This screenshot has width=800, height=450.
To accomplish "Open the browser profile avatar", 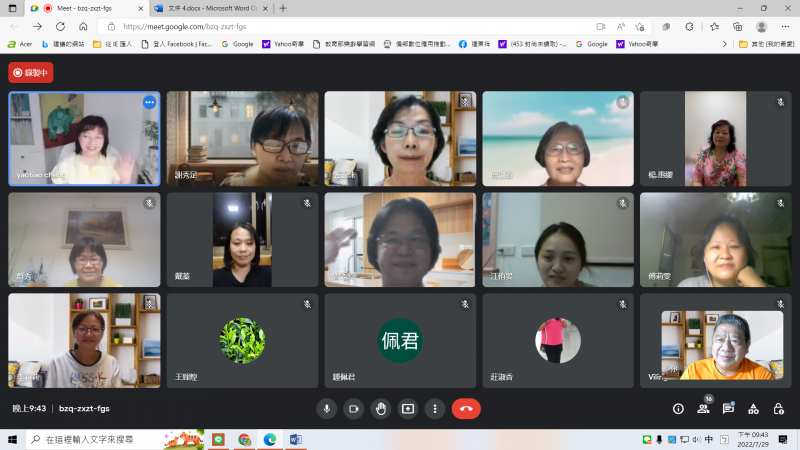I will click(x=761, y=27).
